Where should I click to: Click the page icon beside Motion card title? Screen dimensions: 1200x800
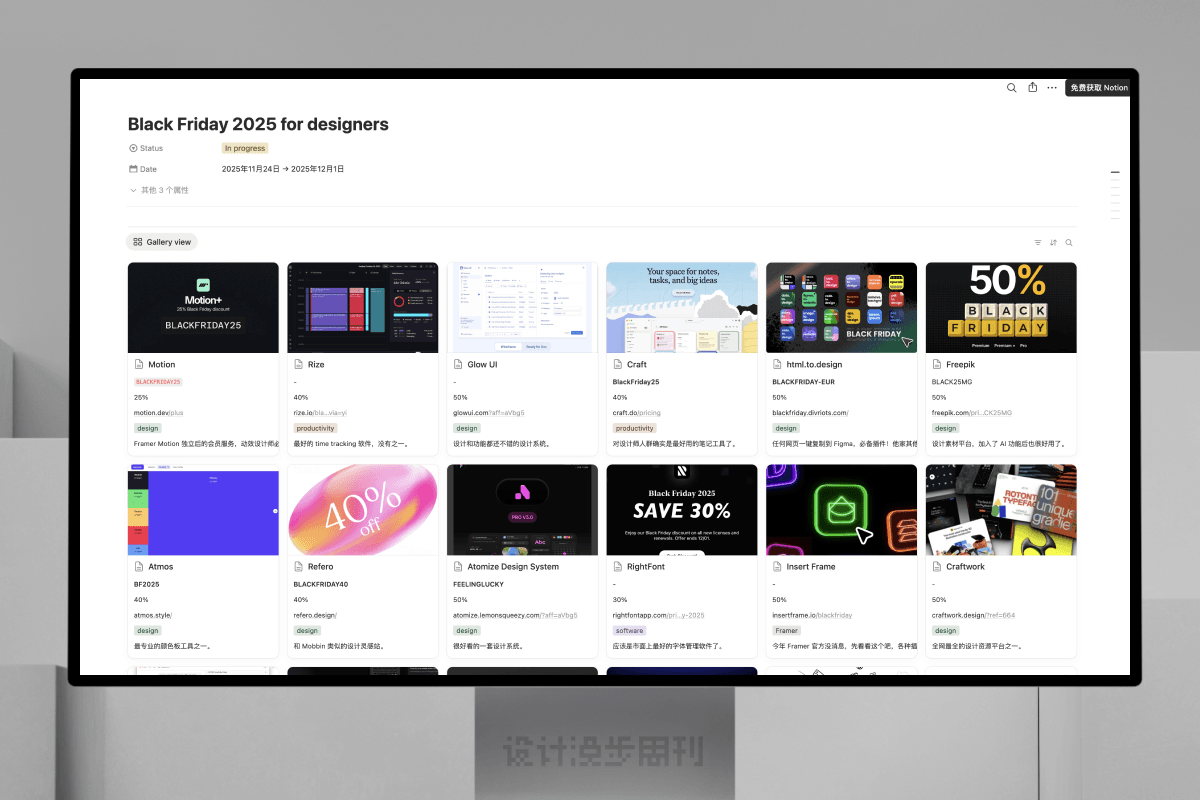[139, 365]
